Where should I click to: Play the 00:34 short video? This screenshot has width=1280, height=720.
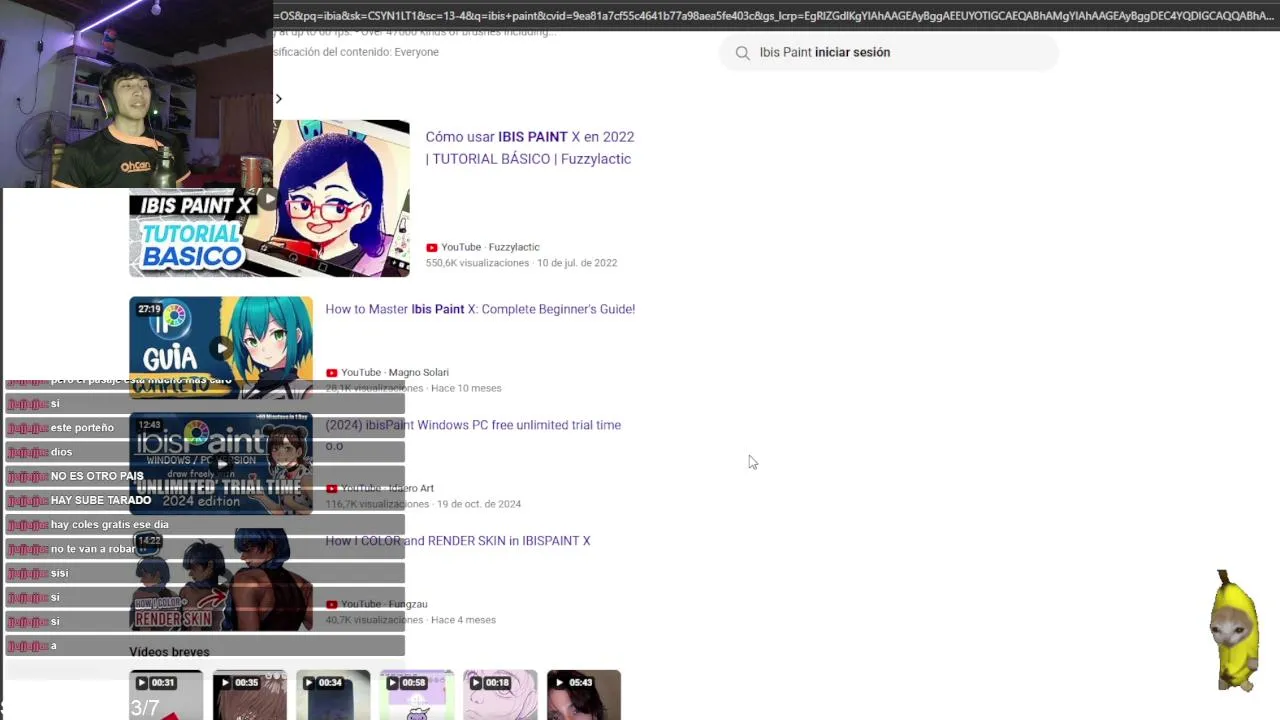(x=333, y=695)
